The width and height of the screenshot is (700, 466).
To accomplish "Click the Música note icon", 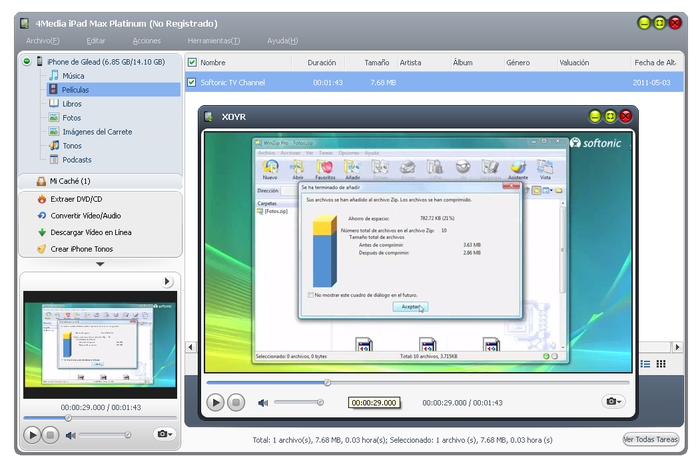I will (54, 75).
